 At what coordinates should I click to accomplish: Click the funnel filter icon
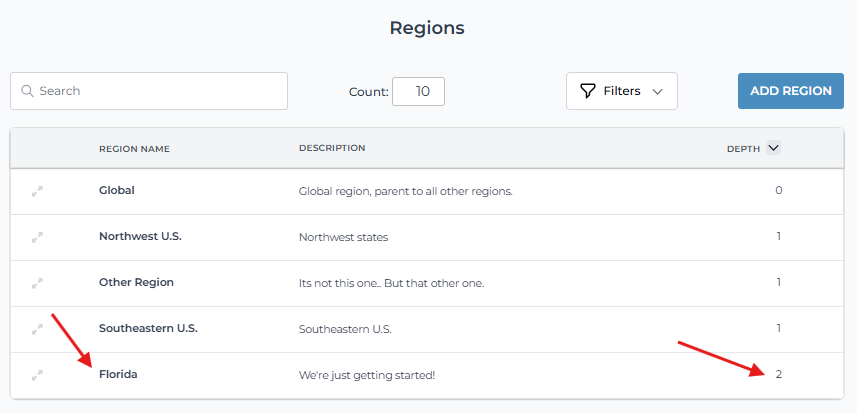tap(588, 91)
